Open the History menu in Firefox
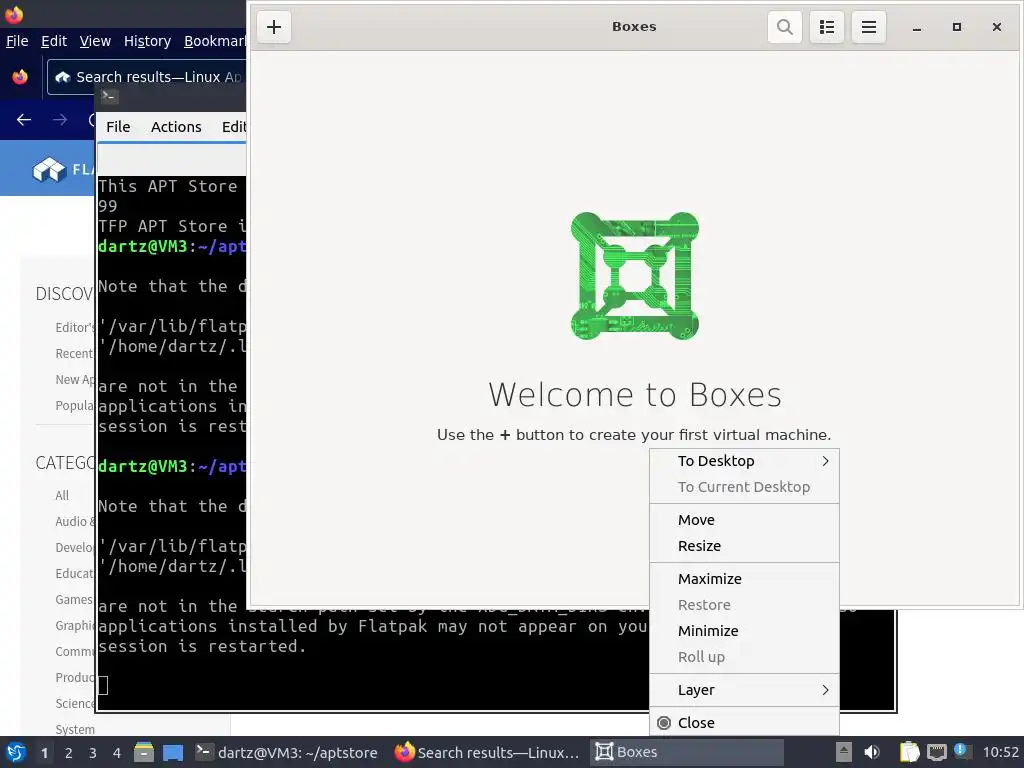The width and height of the screenshot is (1024, 768). coord(147,41)
